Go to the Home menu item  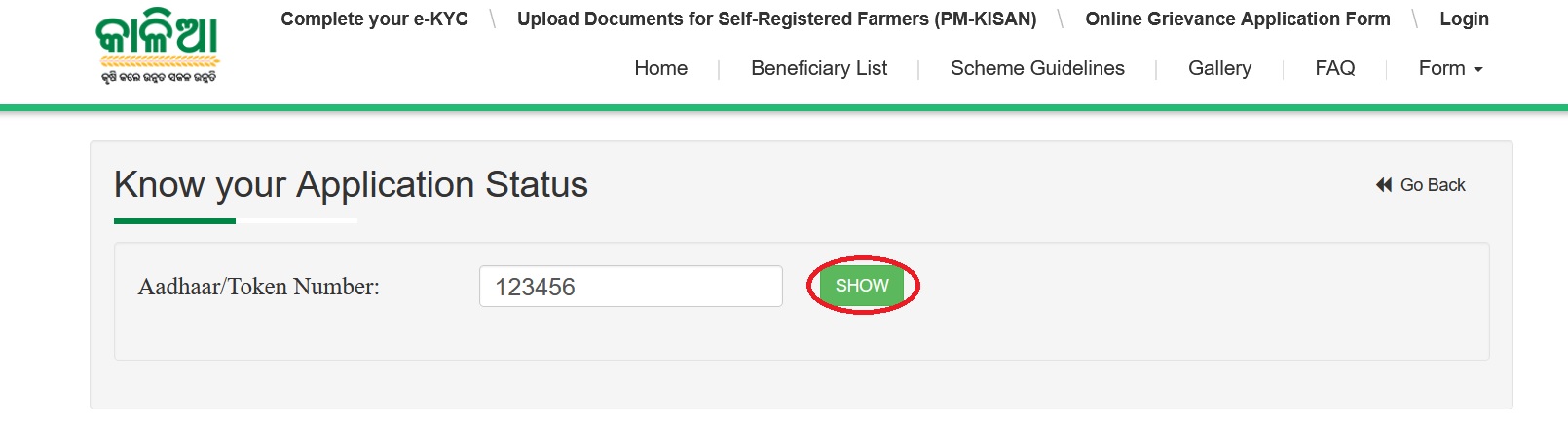point(660,68)
